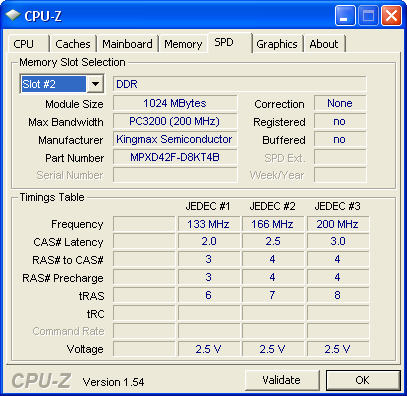Click the Module Size label
The width and height of the screenshot is (407, 396).
coord(74,104)
